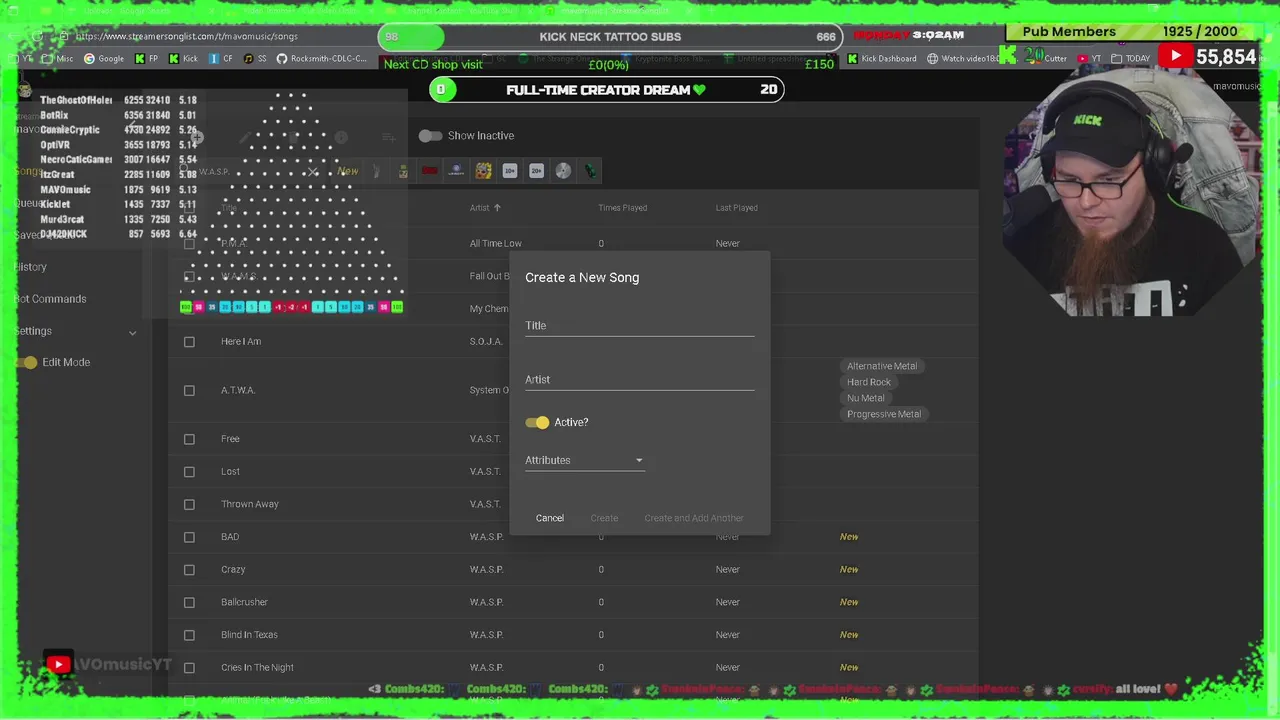
Task: Open Queue in the sidebar
Action: click(28, 203)
